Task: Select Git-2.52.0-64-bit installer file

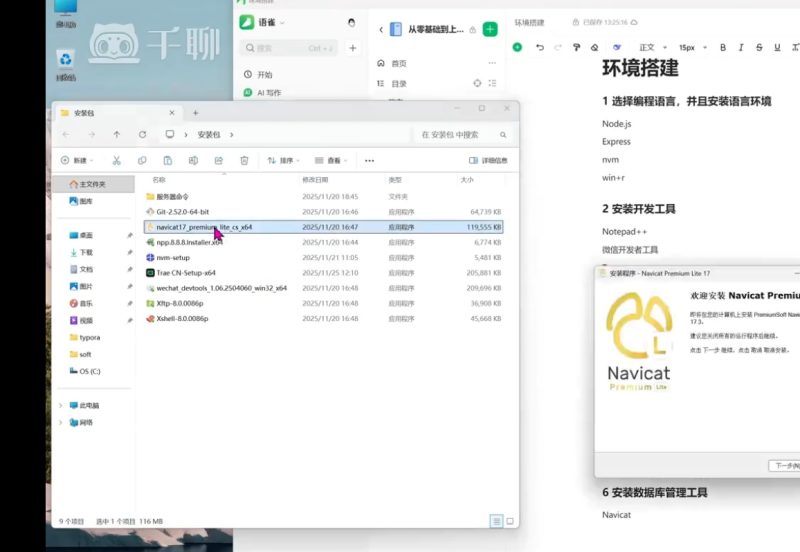Action: tap(323, 212)
